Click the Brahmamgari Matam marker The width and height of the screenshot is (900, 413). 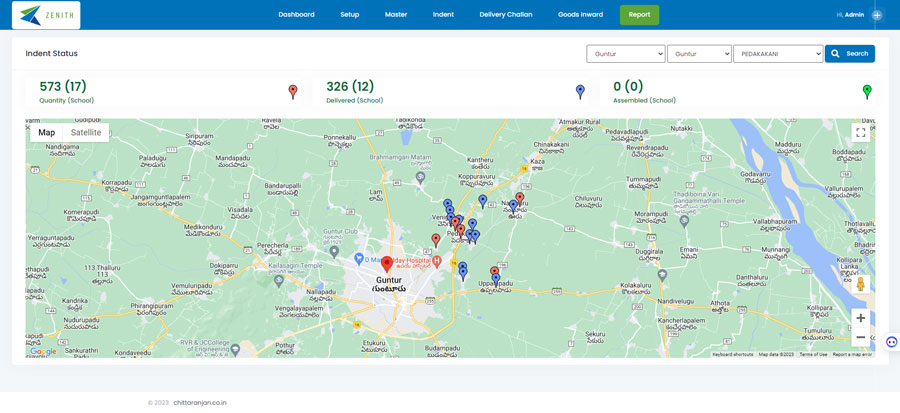[x=420, y=178]
